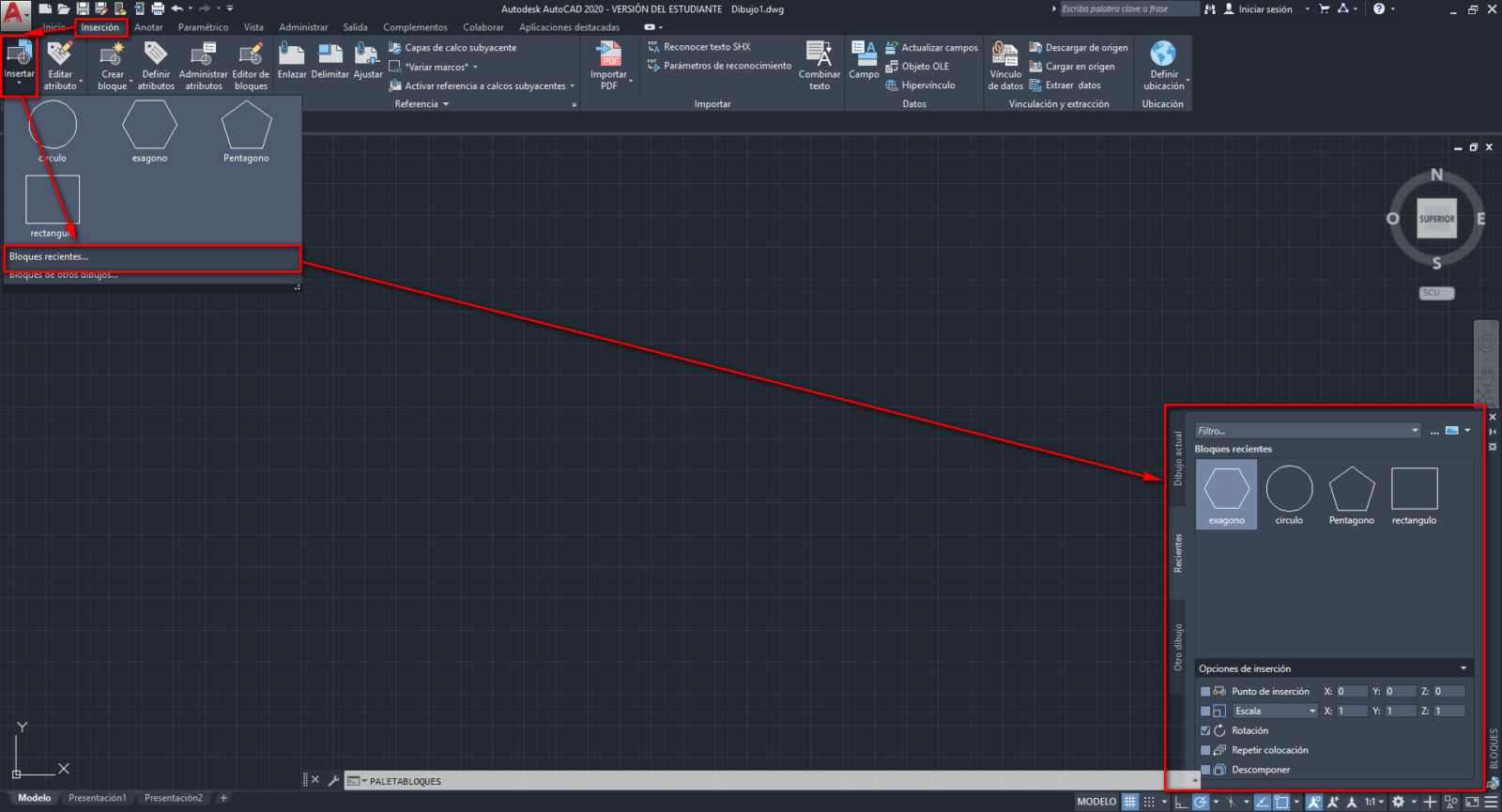The width and height of the screenshot is (1502, 812).
Task: Open the Dibujo actual palette tab
Action: [1178, 458]
